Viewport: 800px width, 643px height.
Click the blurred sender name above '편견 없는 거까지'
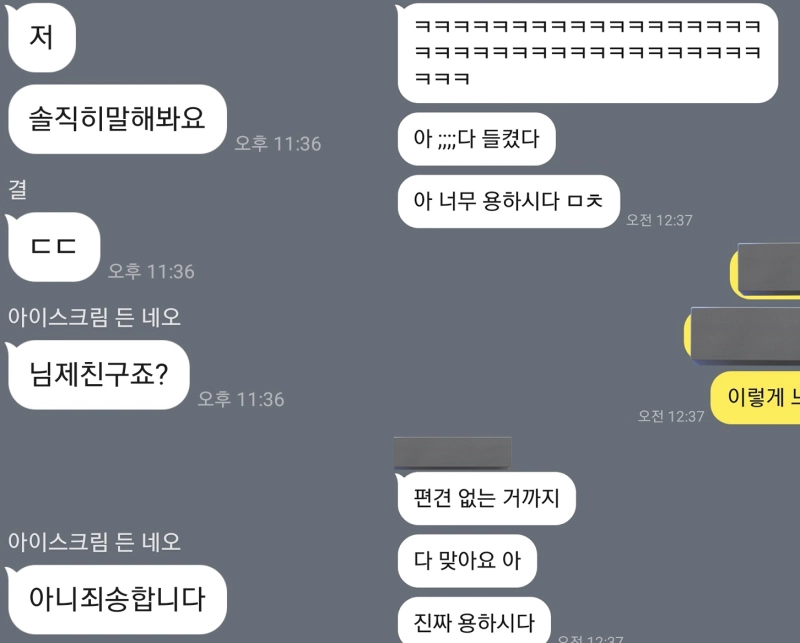click(453, 452)
